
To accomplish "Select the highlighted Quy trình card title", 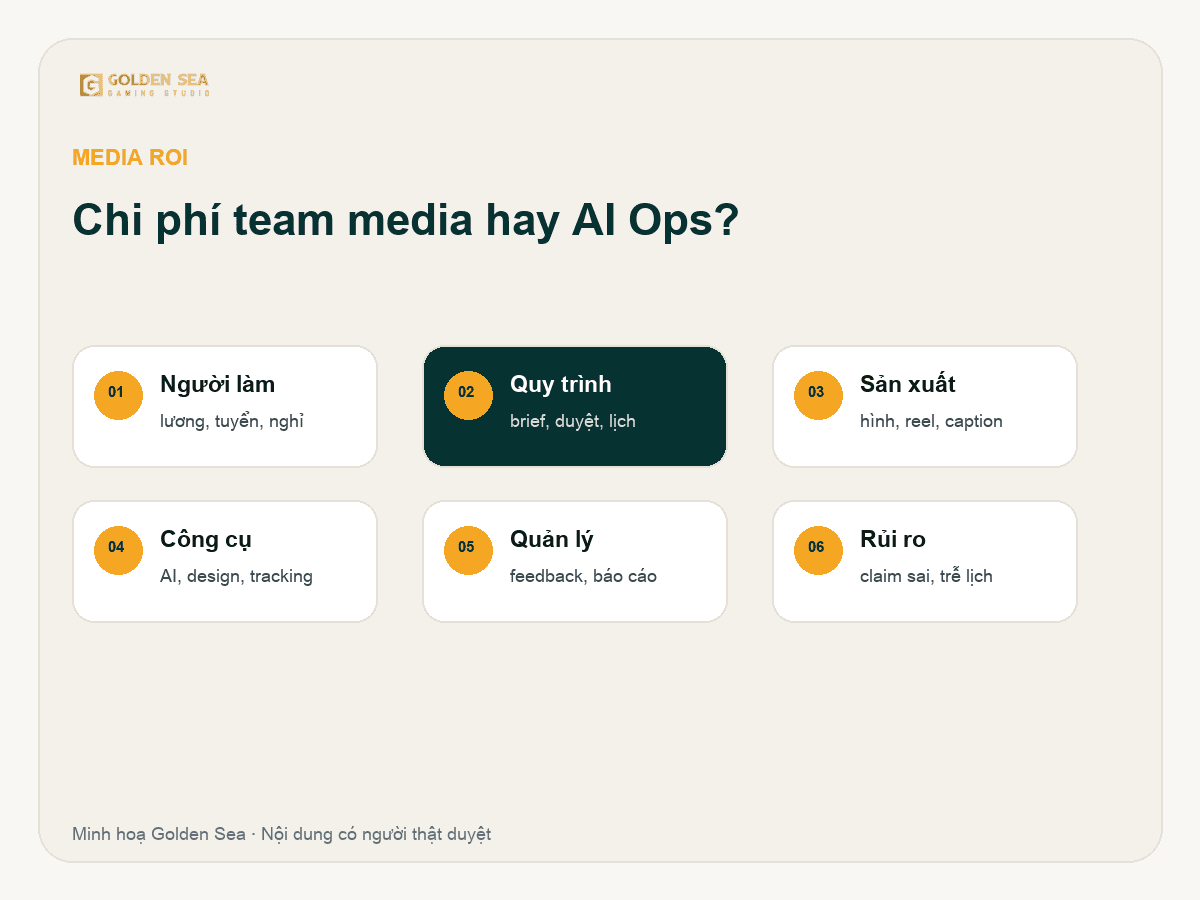I will click(560, 384).
